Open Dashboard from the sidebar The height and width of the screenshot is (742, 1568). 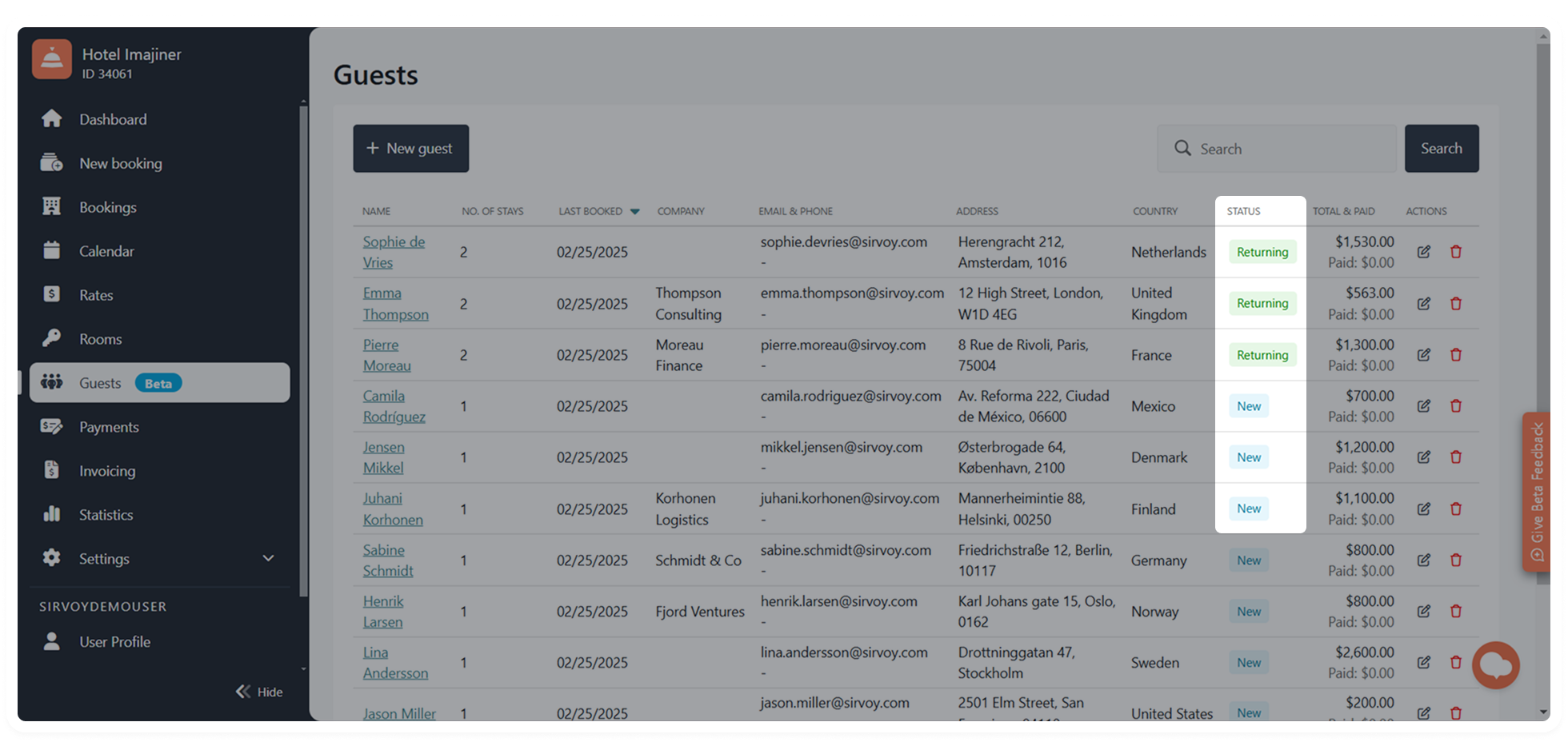point(113,119)
